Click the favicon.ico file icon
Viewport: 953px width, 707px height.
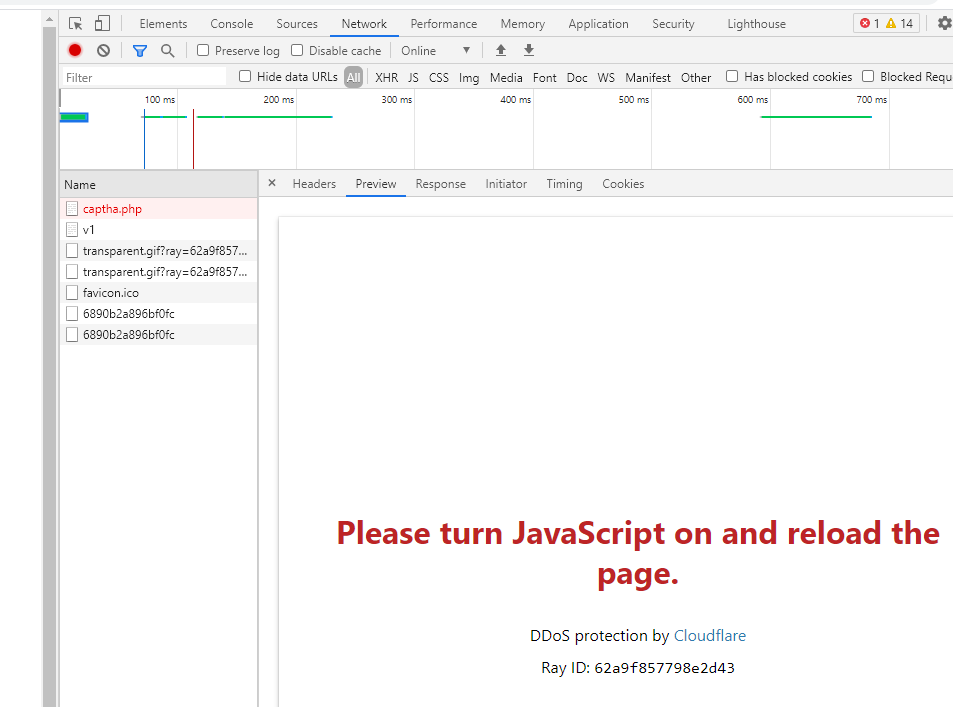72,293
